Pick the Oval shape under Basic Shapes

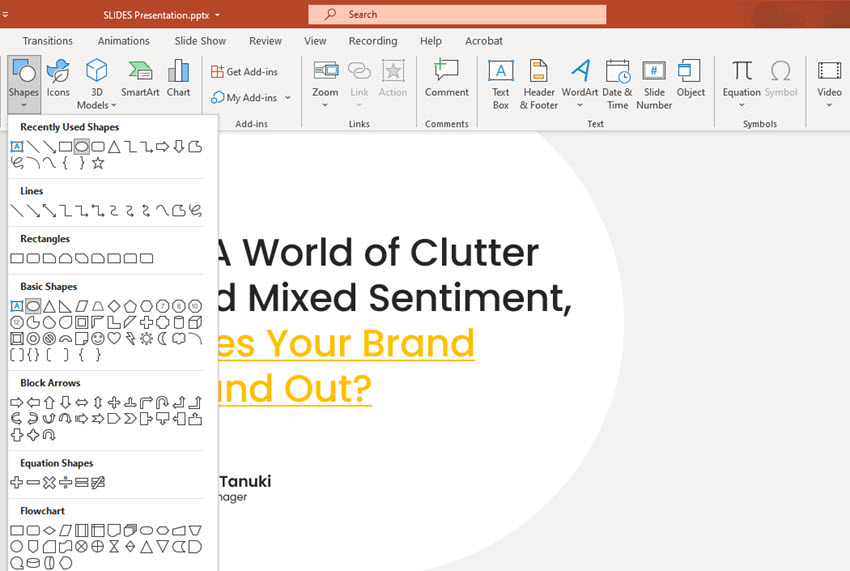tap(33, 306)
